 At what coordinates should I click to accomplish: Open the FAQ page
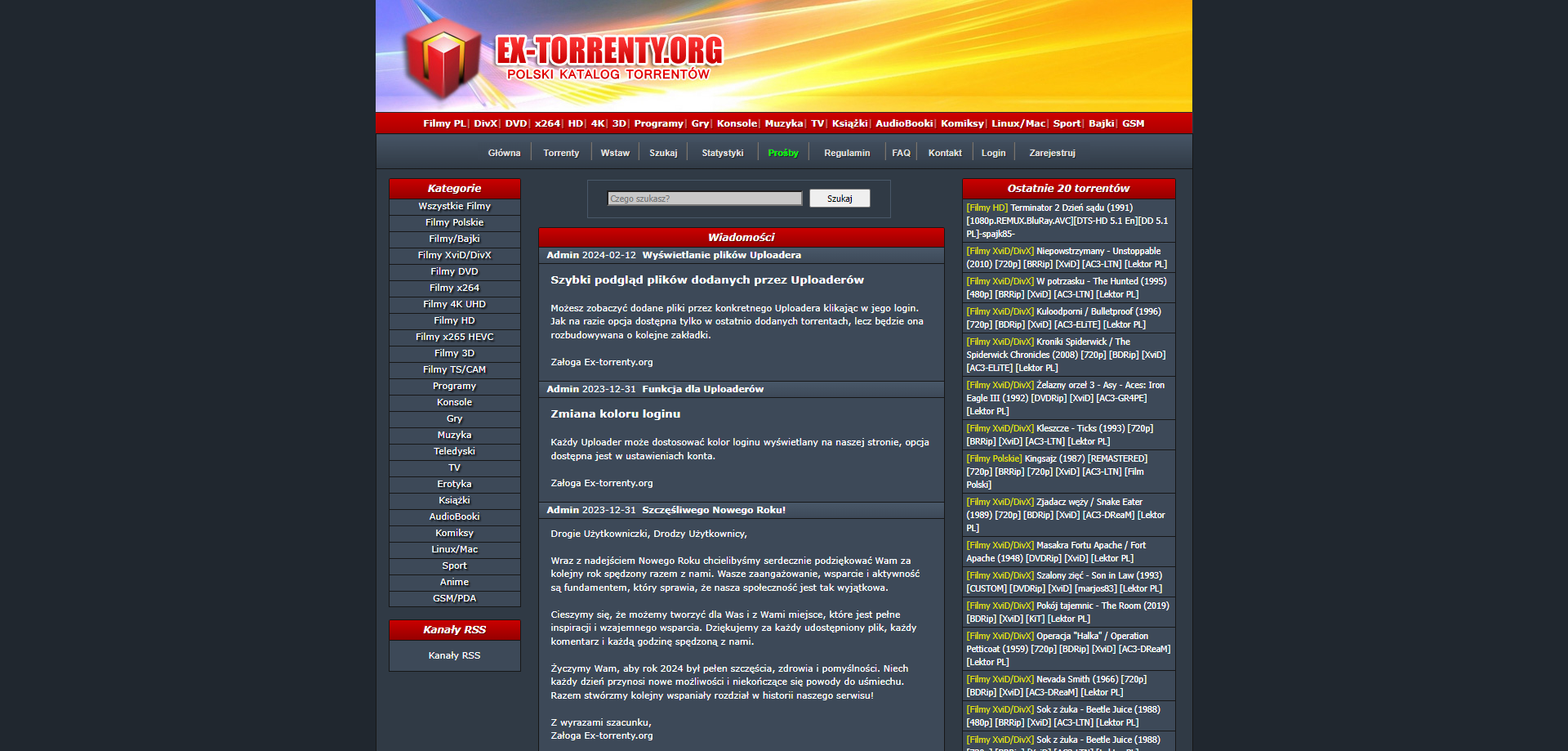click(x=901, y=152)
